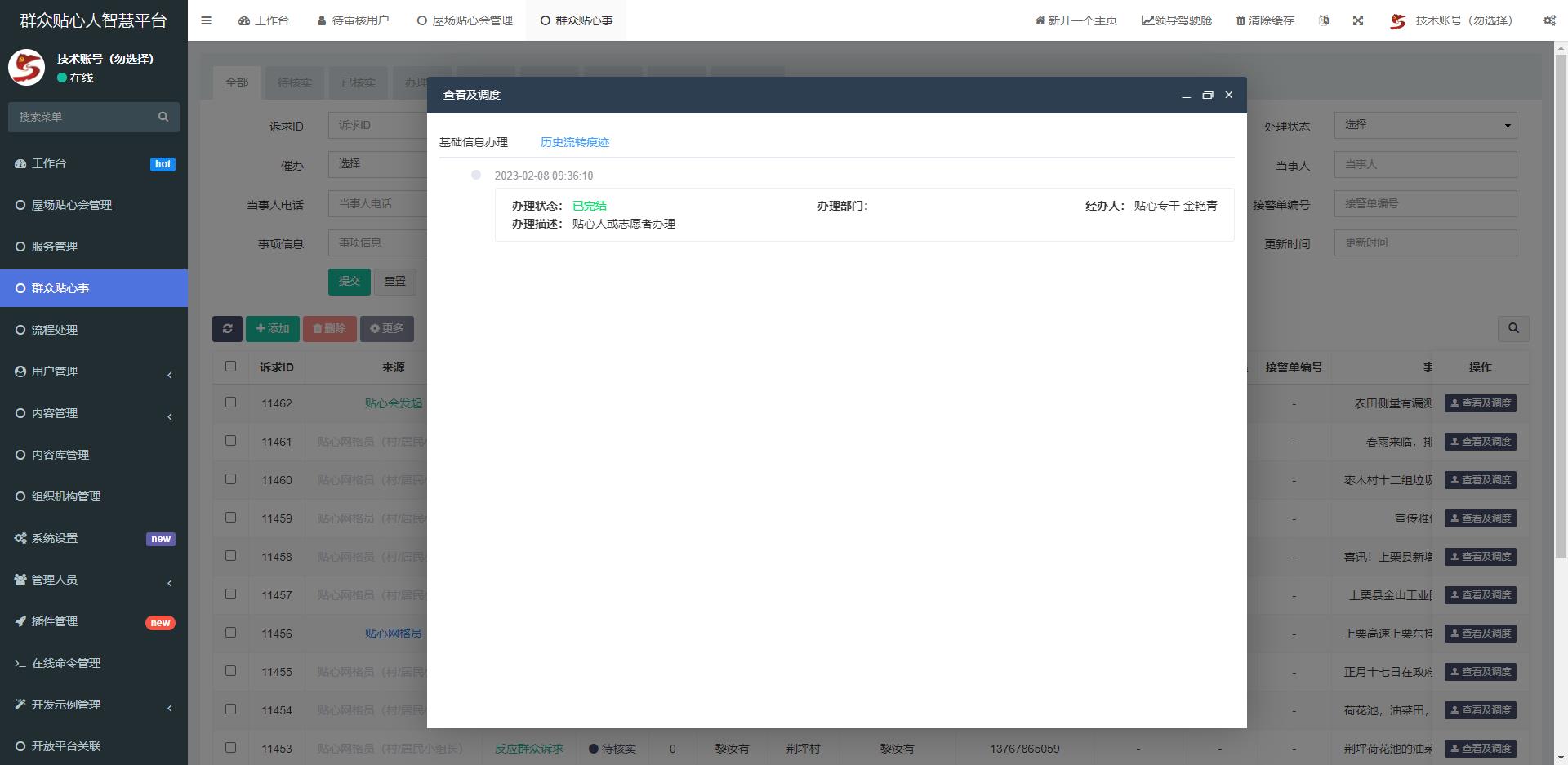Switch to 待审核用户 top tab
The width and height of the screenshot is (1568, 765).
(x=353, y=20)
